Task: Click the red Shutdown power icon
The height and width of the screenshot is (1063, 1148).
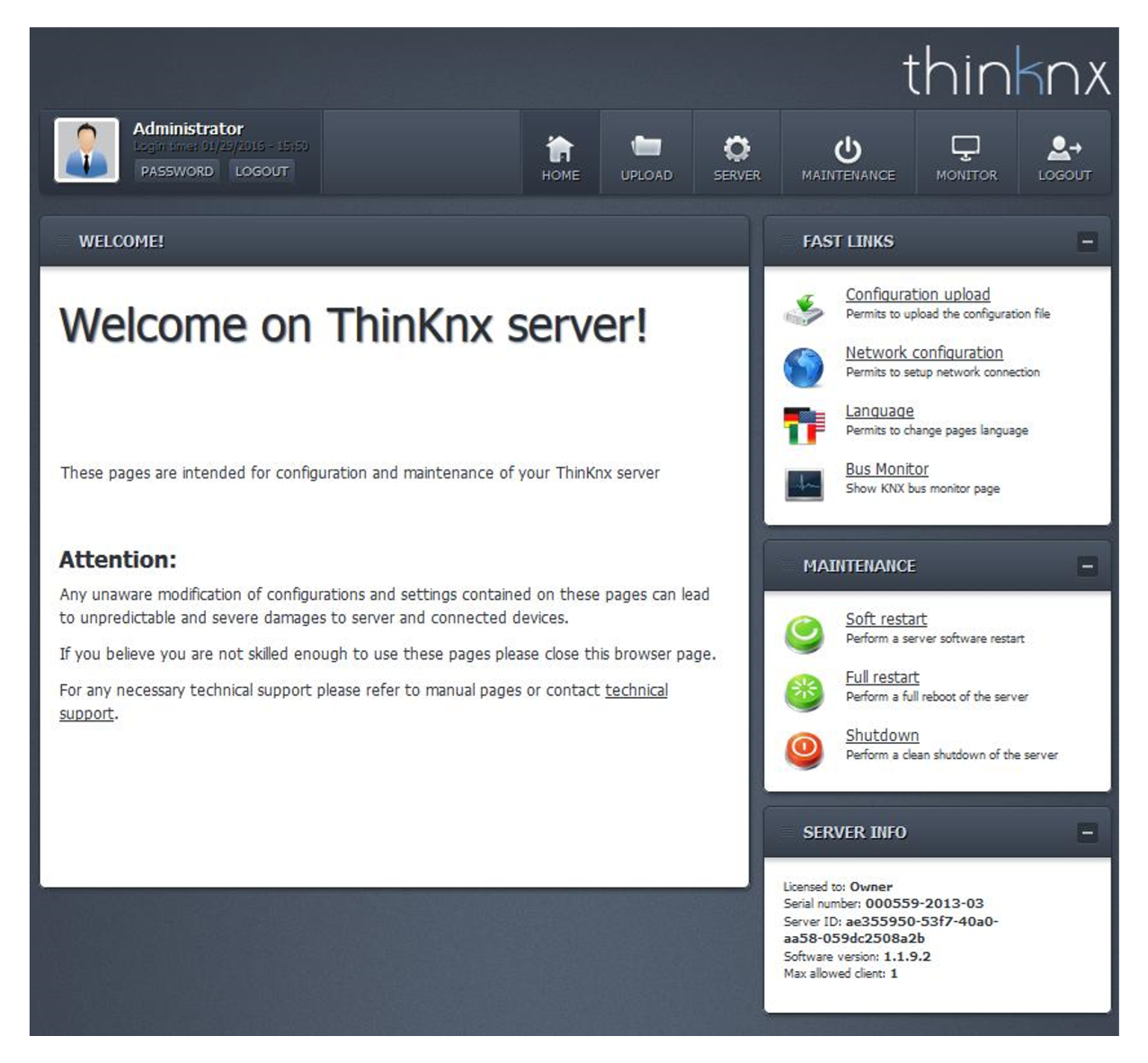Action: pyautogui.click(x=804, y=749)
